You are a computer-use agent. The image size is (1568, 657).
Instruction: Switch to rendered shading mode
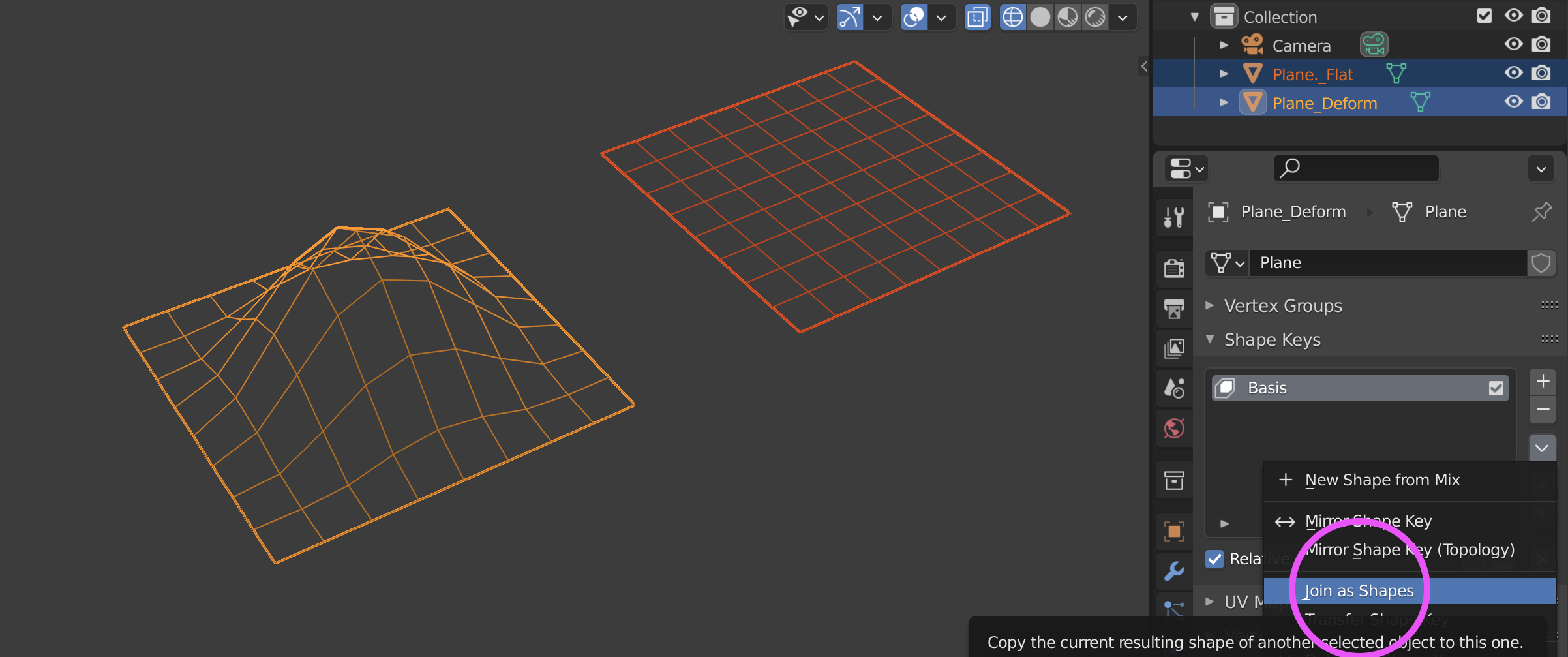1095,17
